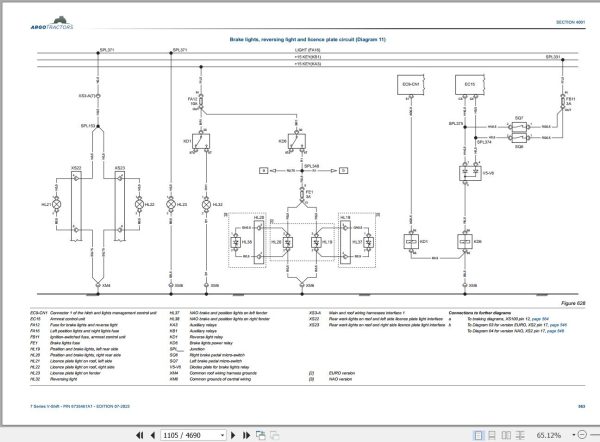Click the XS23 interface label
The height and width of the screenshot is (442, 600).
(x=120, y=168)
